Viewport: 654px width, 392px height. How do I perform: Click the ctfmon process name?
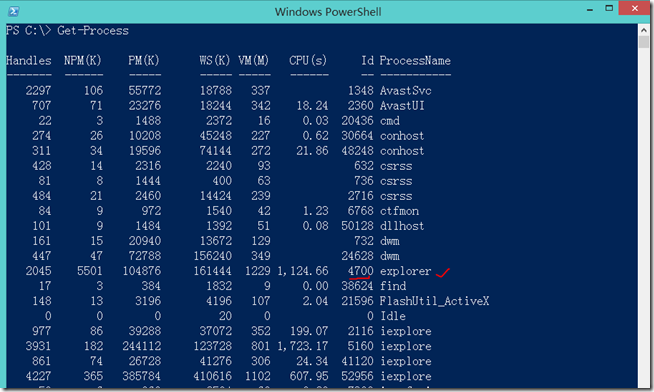399,211
